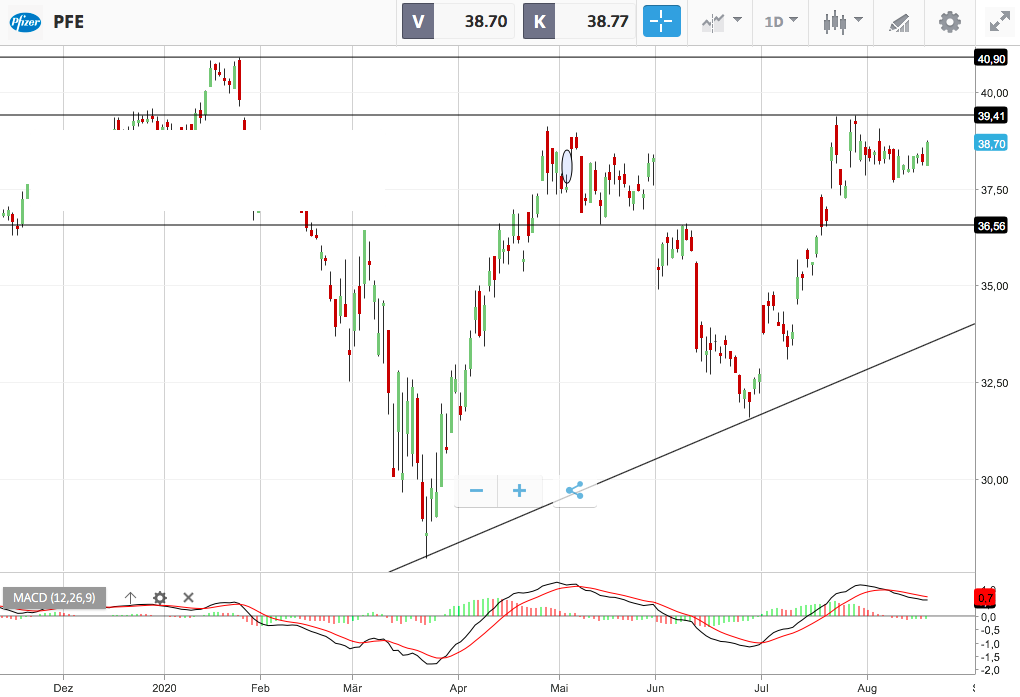Expand chart to fullscreen

tap(999, 22)
